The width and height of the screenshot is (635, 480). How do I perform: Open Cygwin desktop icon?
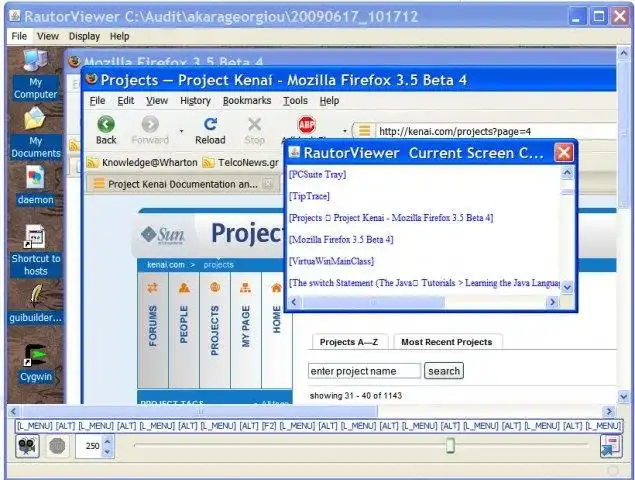pos(36,363)
